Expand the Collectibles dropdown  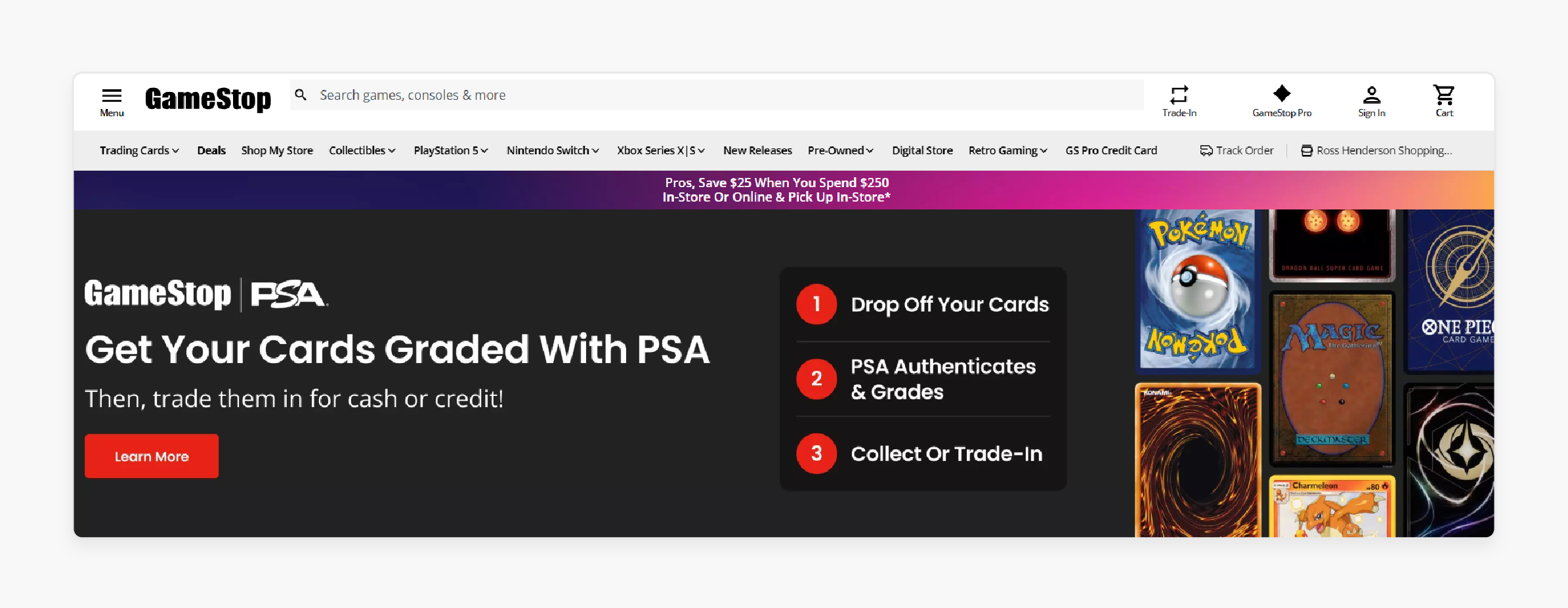tap(362, 150)
